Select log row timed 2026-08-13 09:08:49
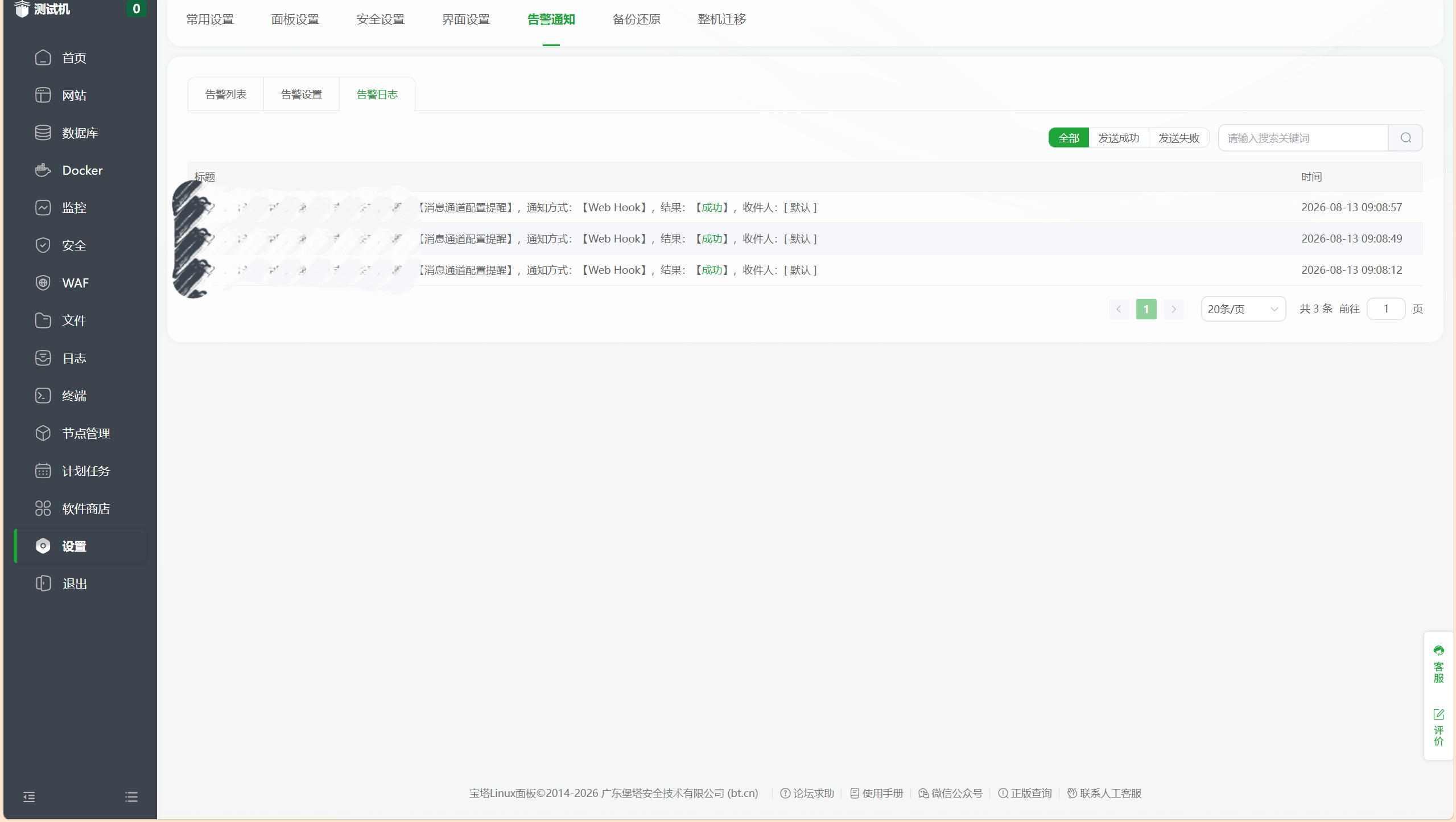Screen dimensions: 1456x822 pyautogui.click(x=805, y=239)
